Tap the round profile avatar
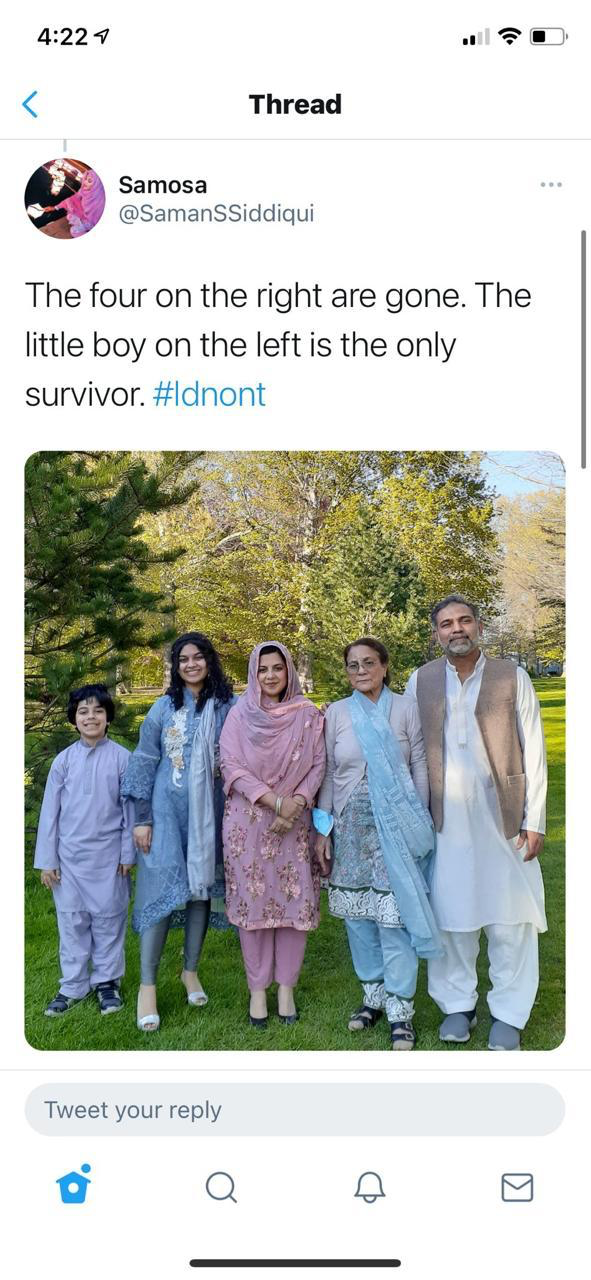The height and width of the screenshot is (1280, 591). (x=65, y=198)
